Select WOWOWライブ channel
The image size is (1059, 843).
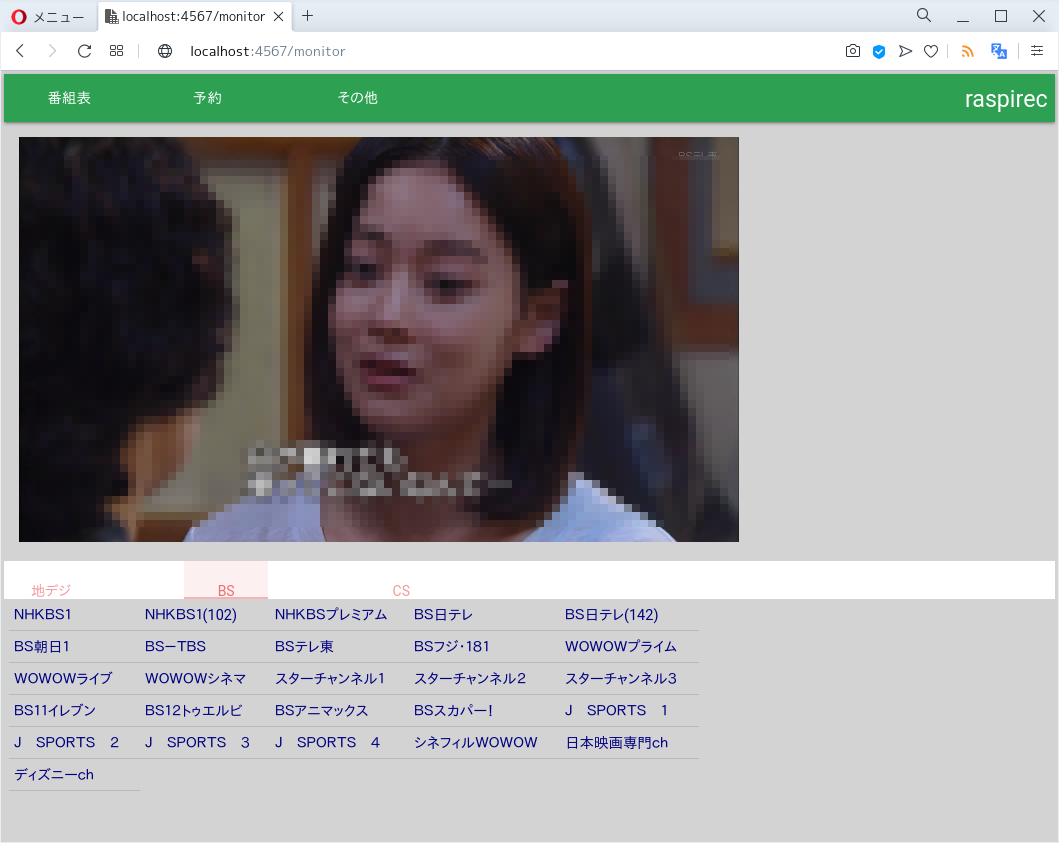[x=63, y=678]
